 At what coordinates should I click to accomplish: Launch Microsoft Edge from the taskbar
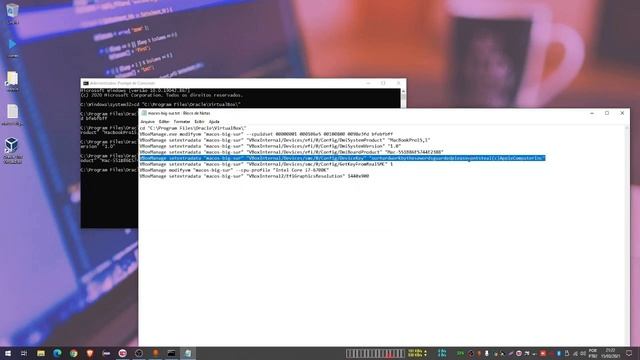57,353
